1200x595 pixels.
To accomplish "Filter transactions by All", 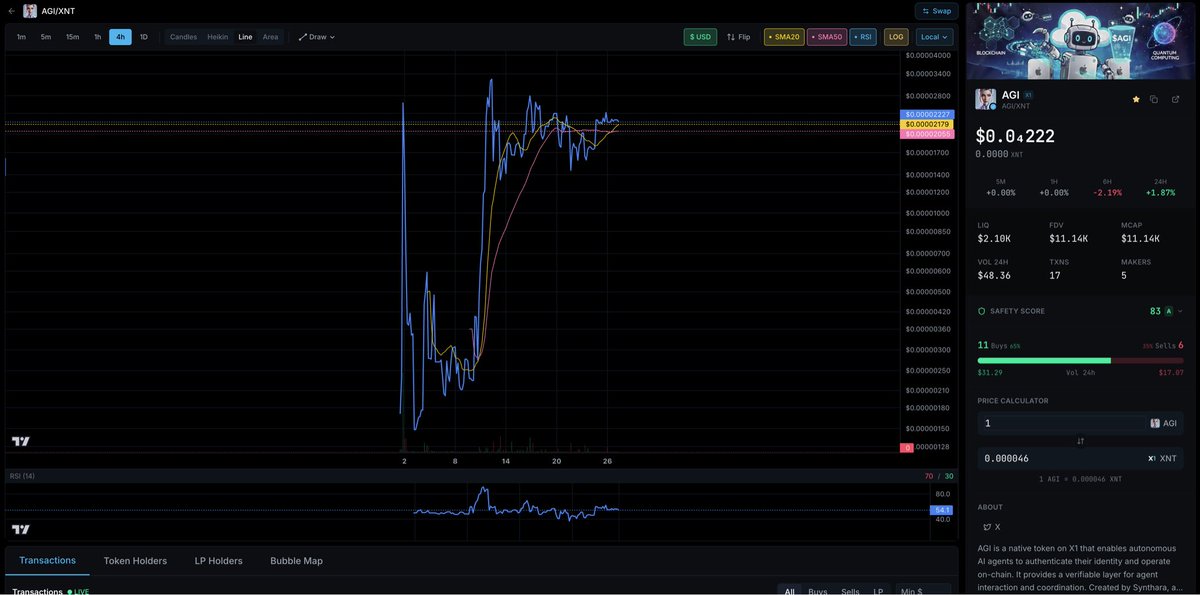I will tap(790, 591).
